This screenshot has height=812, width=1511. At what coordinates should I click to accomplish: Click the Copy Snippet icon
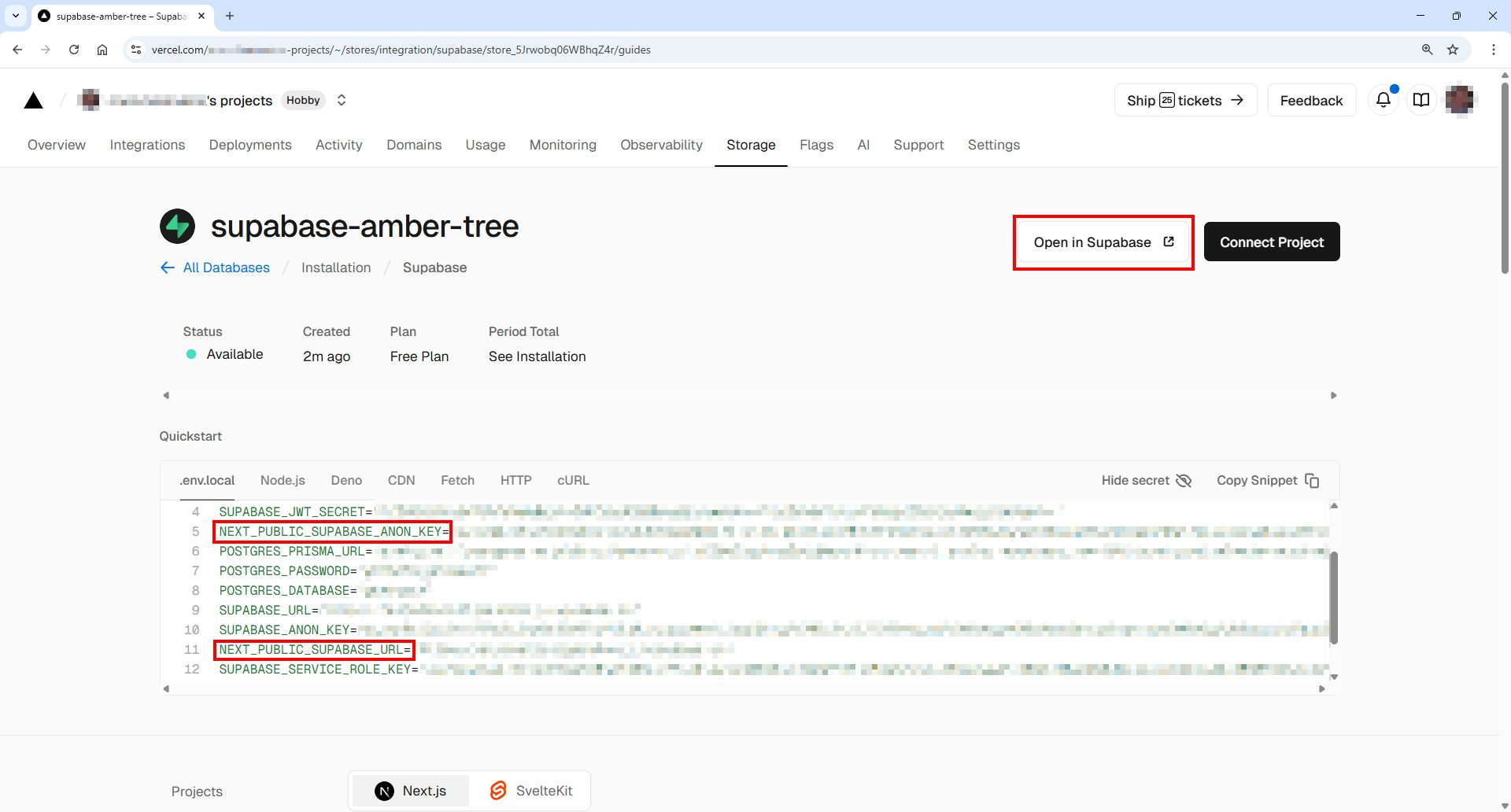click(1312, 481)
